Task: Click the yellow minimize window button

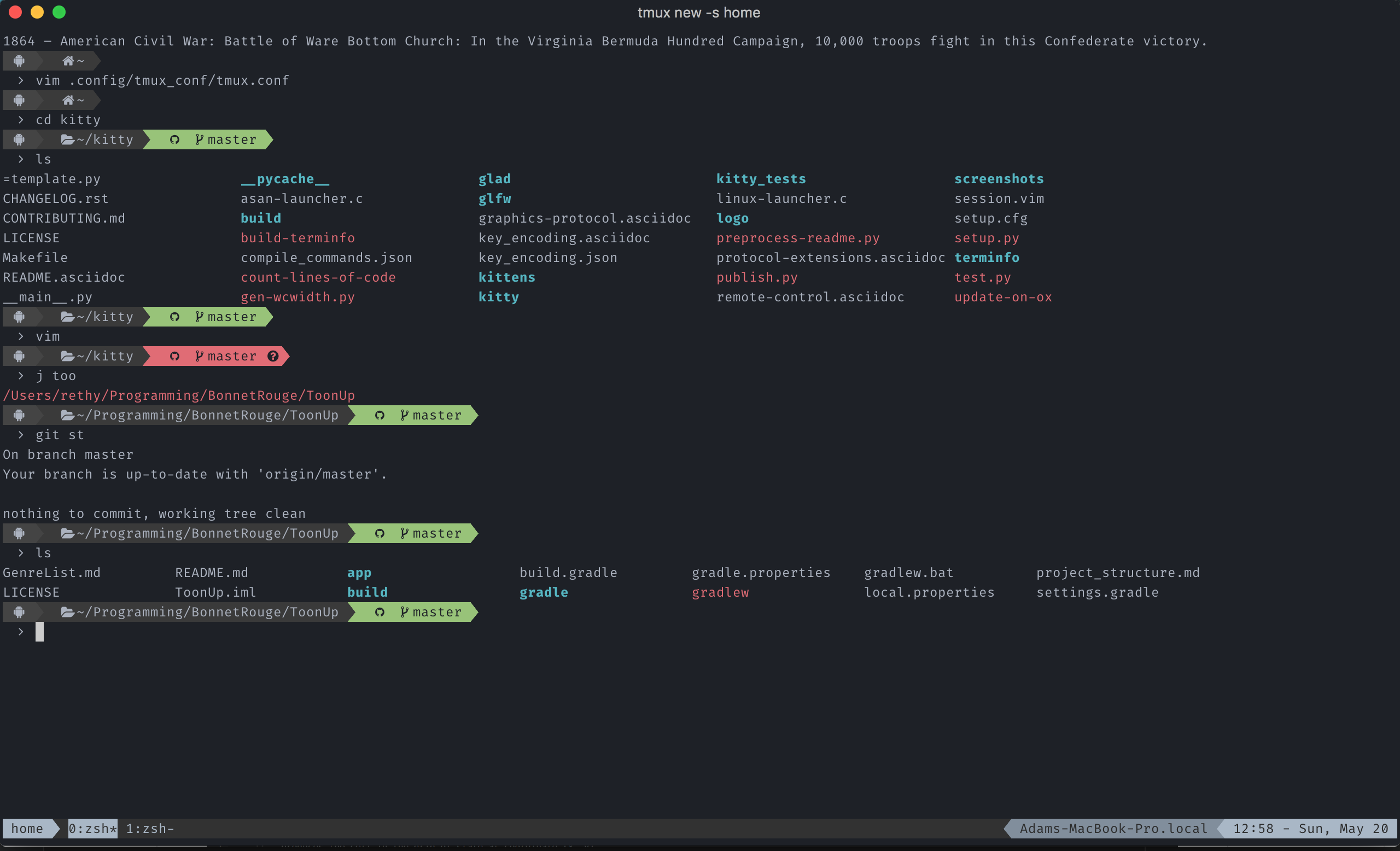Action: [x=37, y=12]
